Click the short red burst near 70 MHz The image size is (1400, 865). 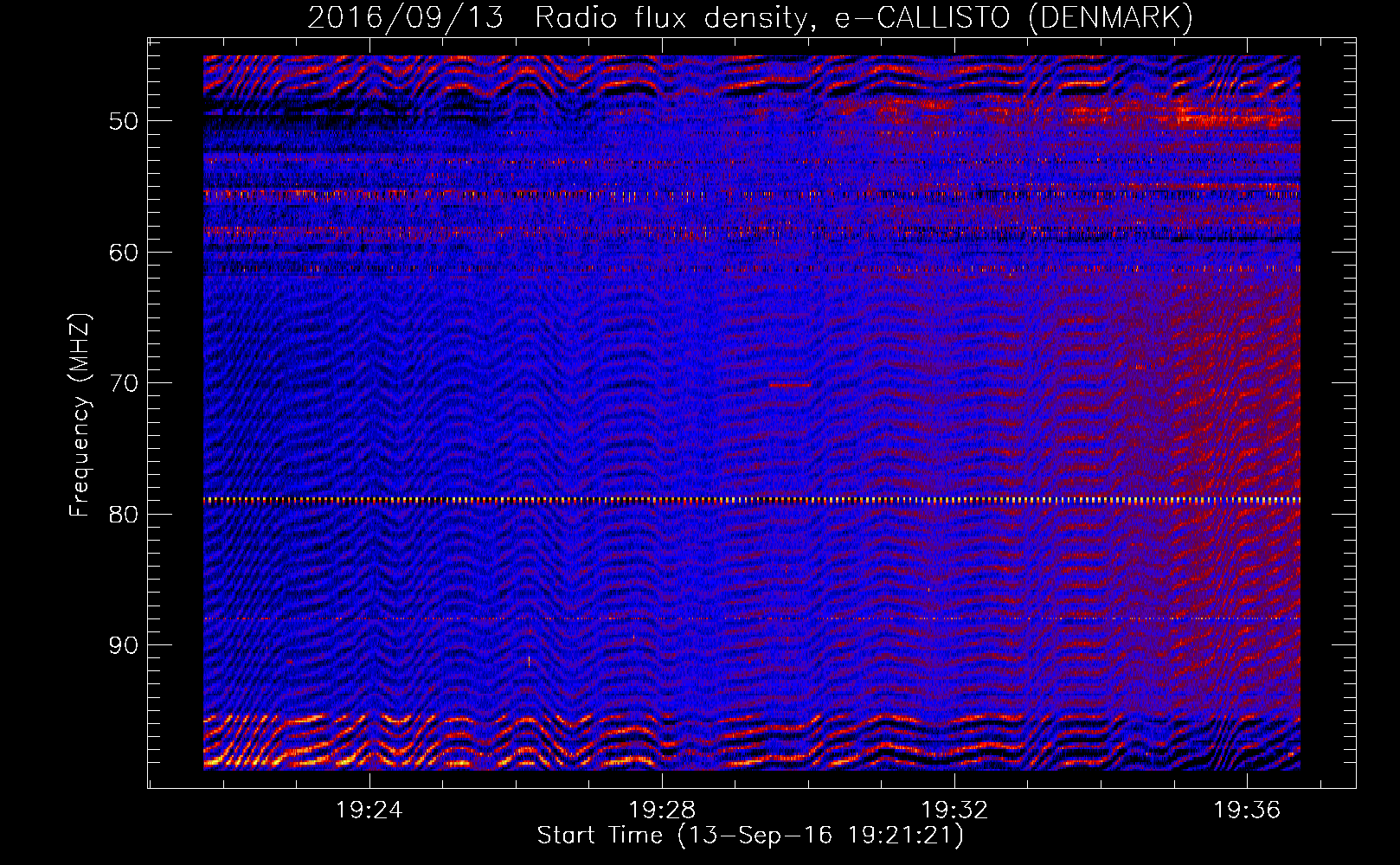pyautogui.click(x=791, y=384)
